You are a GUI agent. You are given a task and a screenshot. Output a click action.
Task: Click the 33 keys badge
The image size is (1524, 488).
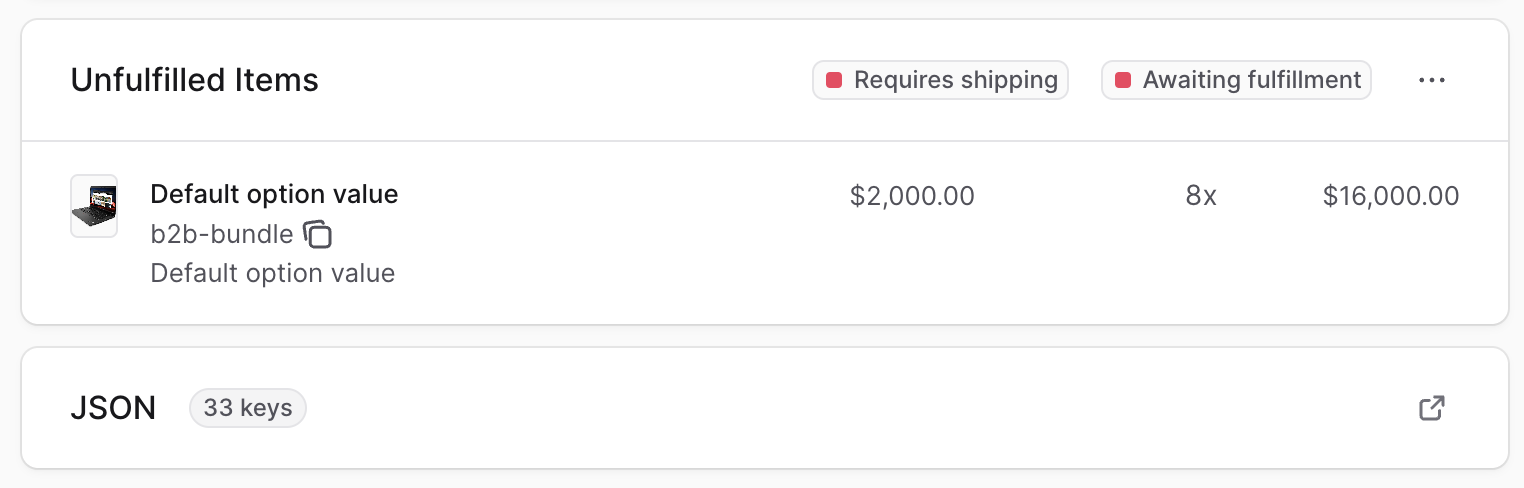247,408
